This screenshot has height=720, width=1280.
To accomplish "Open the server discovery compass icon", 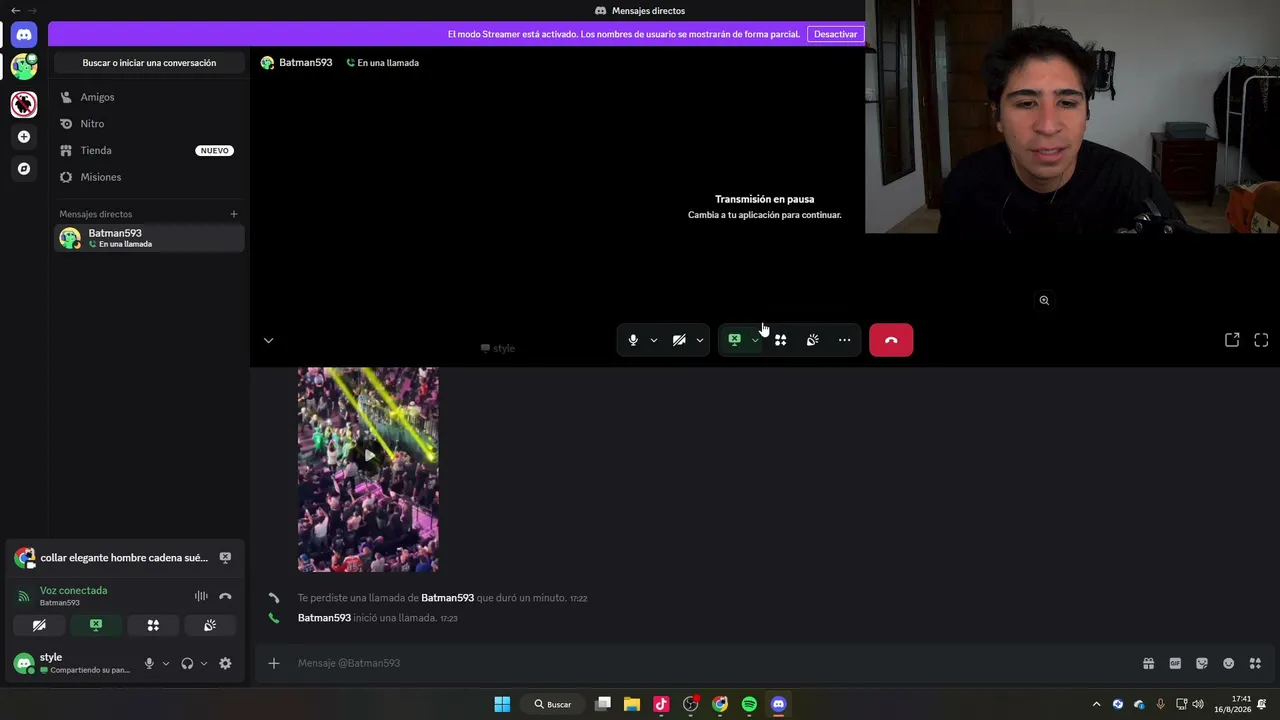I will click(24, 169).
